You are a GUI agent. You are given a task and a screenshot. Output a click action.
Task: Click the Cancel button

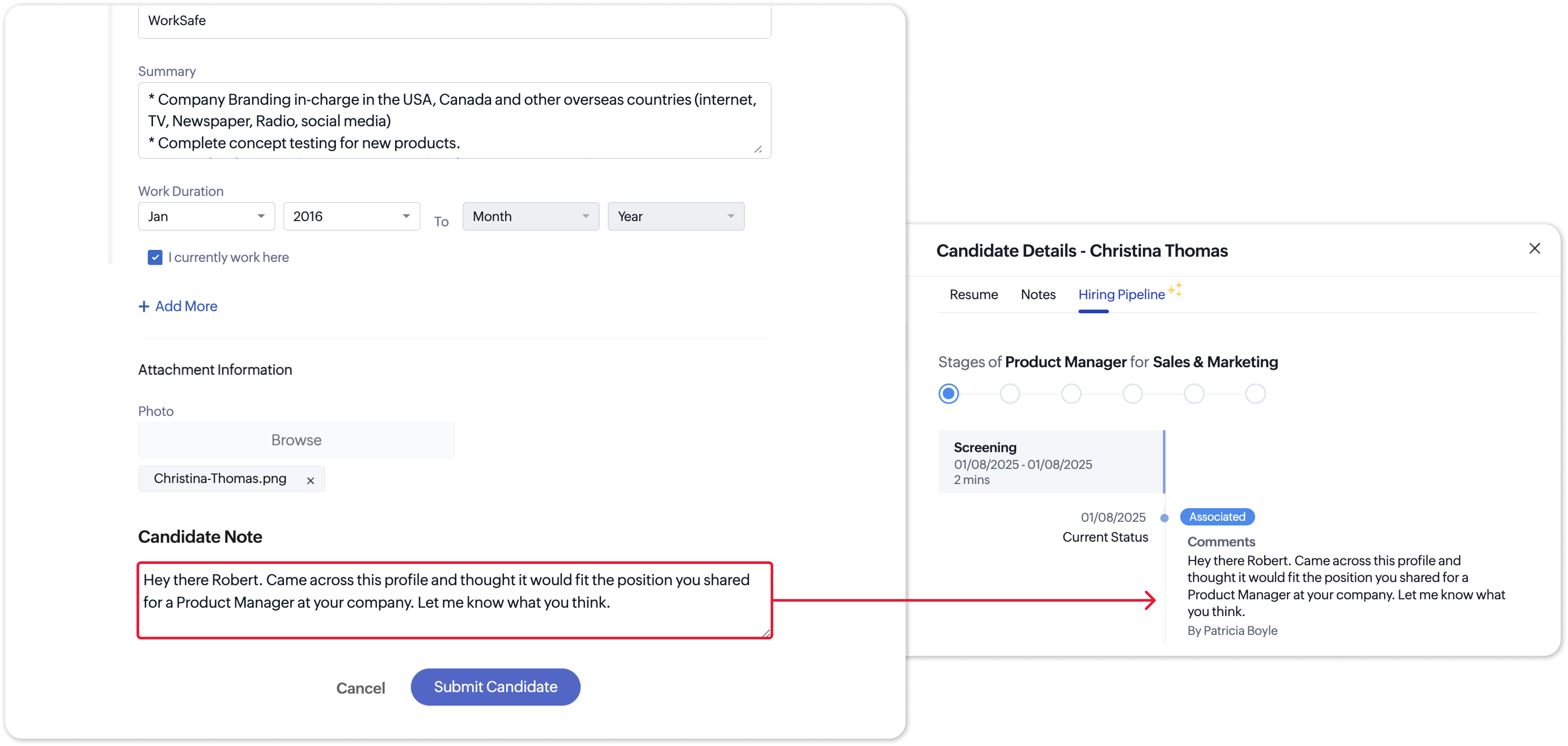pyautogui.click(x=360, y=688)
